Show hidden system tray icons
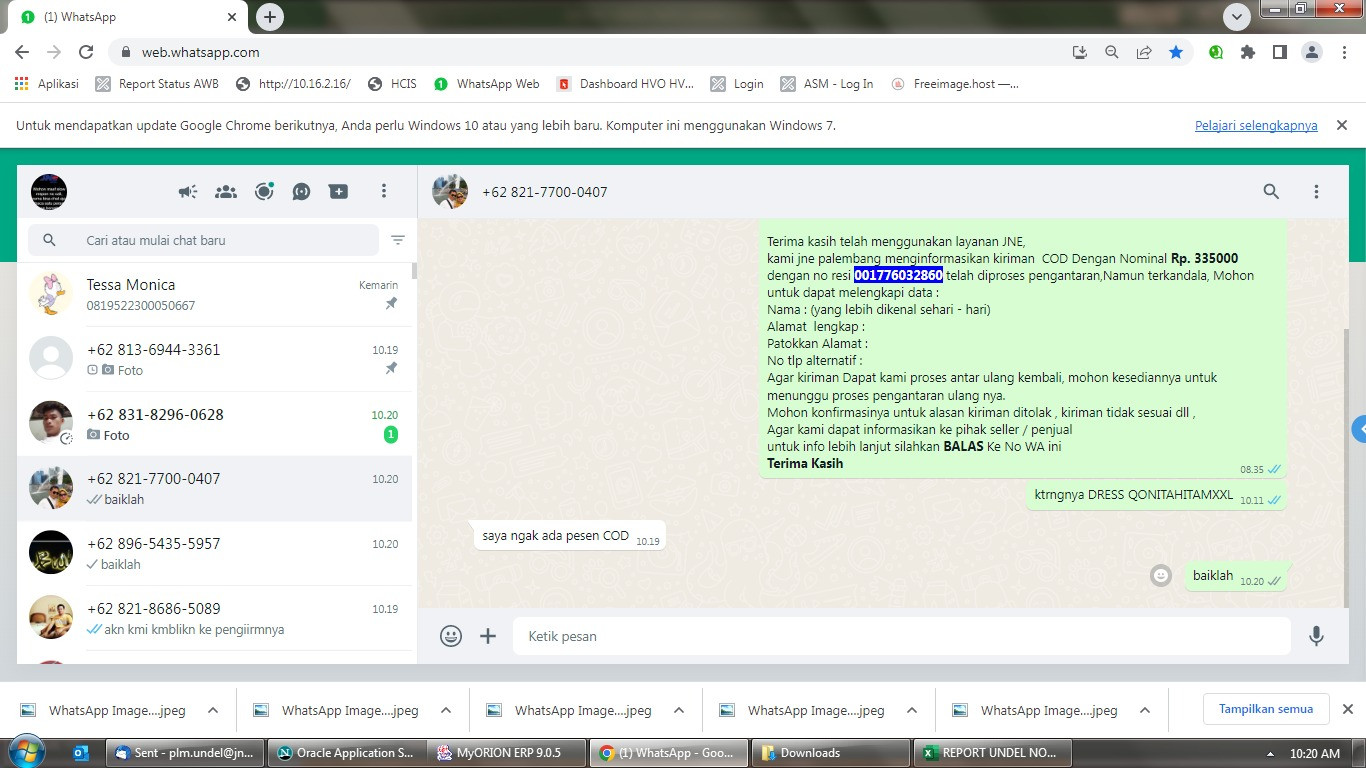This screenshot has width=1366, height=768. pyautogui.click(x=1270, y=753)
